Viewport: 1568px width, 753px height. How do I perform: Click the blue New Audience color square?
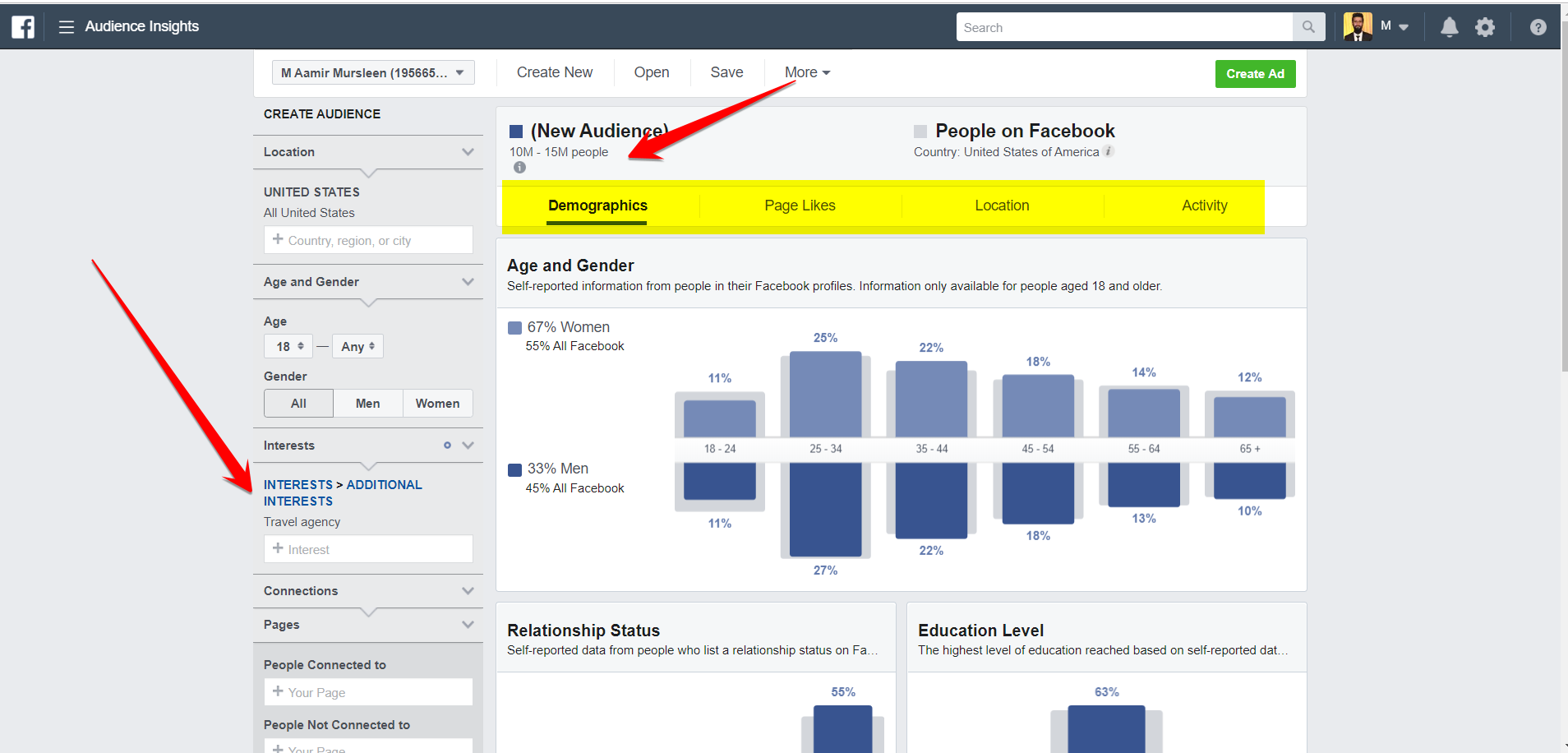(516, 132)
